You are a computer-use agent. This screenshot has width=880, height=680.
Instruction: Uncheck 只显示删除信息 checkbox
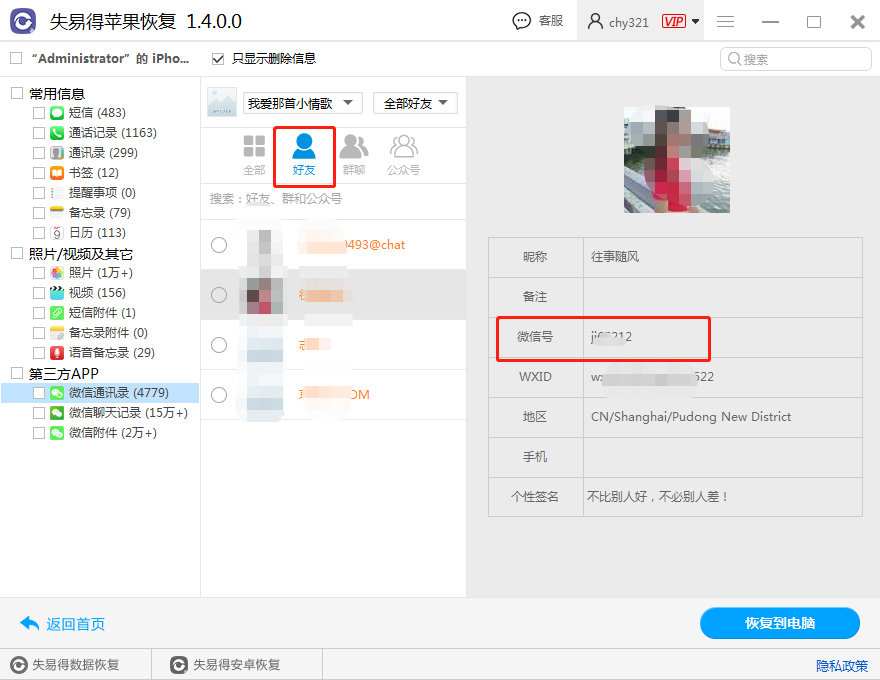pyautogui.click(x=218, y=58)
